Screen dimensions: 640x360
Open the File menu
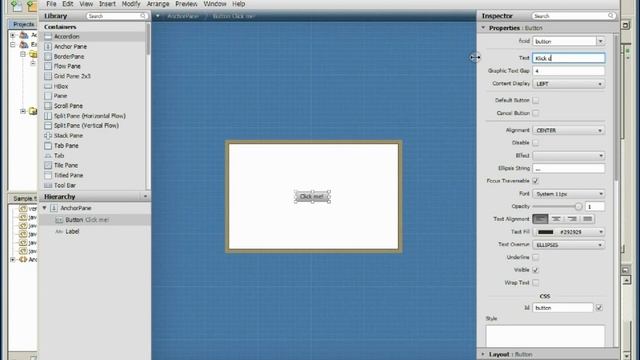51,4
